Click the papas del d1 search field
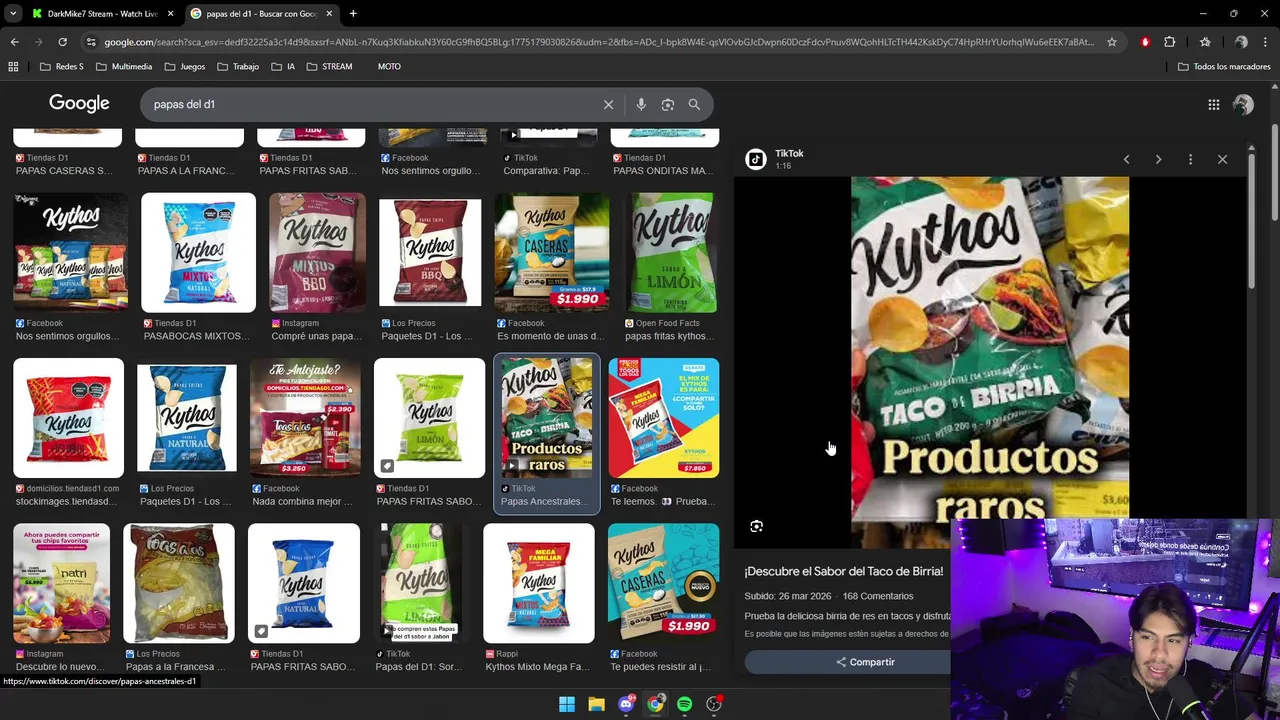 (370, 104)
